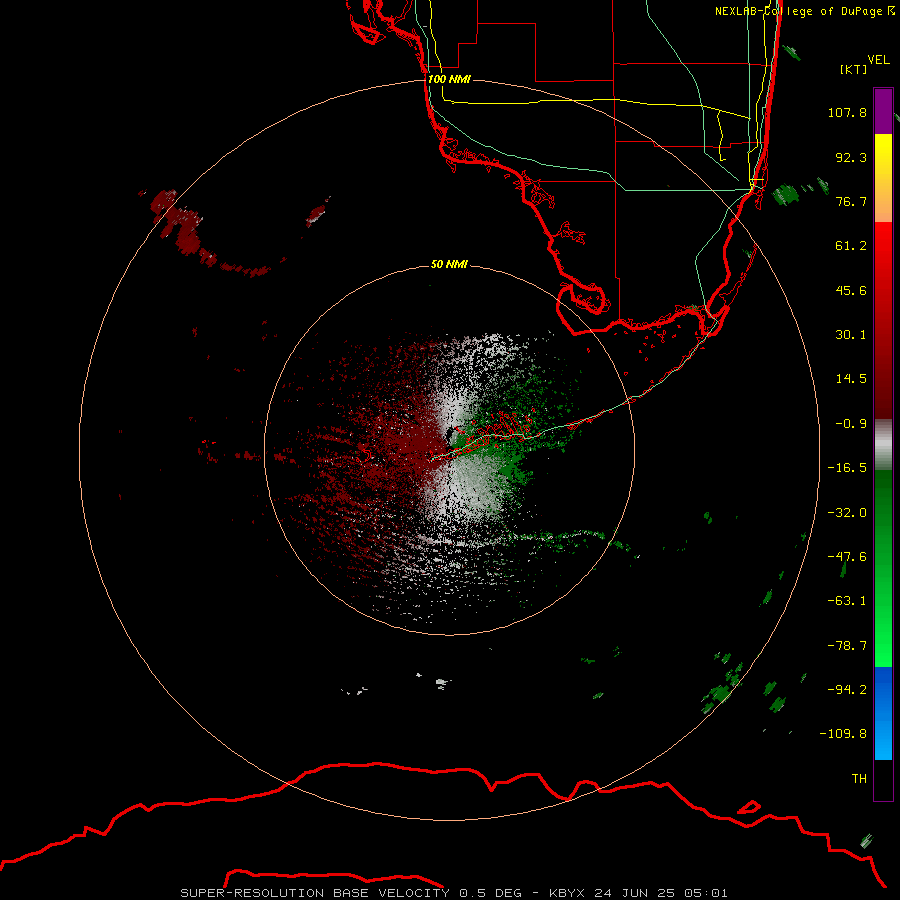Select the -16.5 legend value

[x=847, y=468]
